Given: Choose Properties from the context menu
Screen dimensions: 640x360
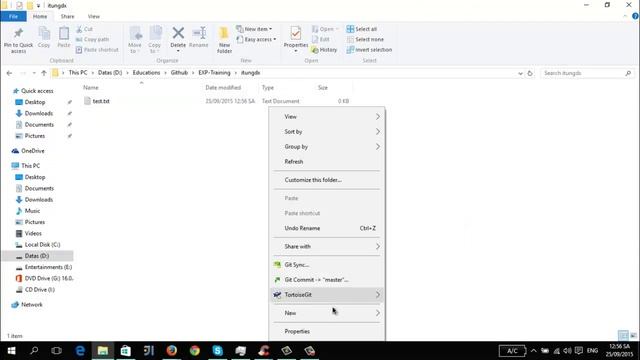Looking at the screenshot, I should (x=327, y=331).
